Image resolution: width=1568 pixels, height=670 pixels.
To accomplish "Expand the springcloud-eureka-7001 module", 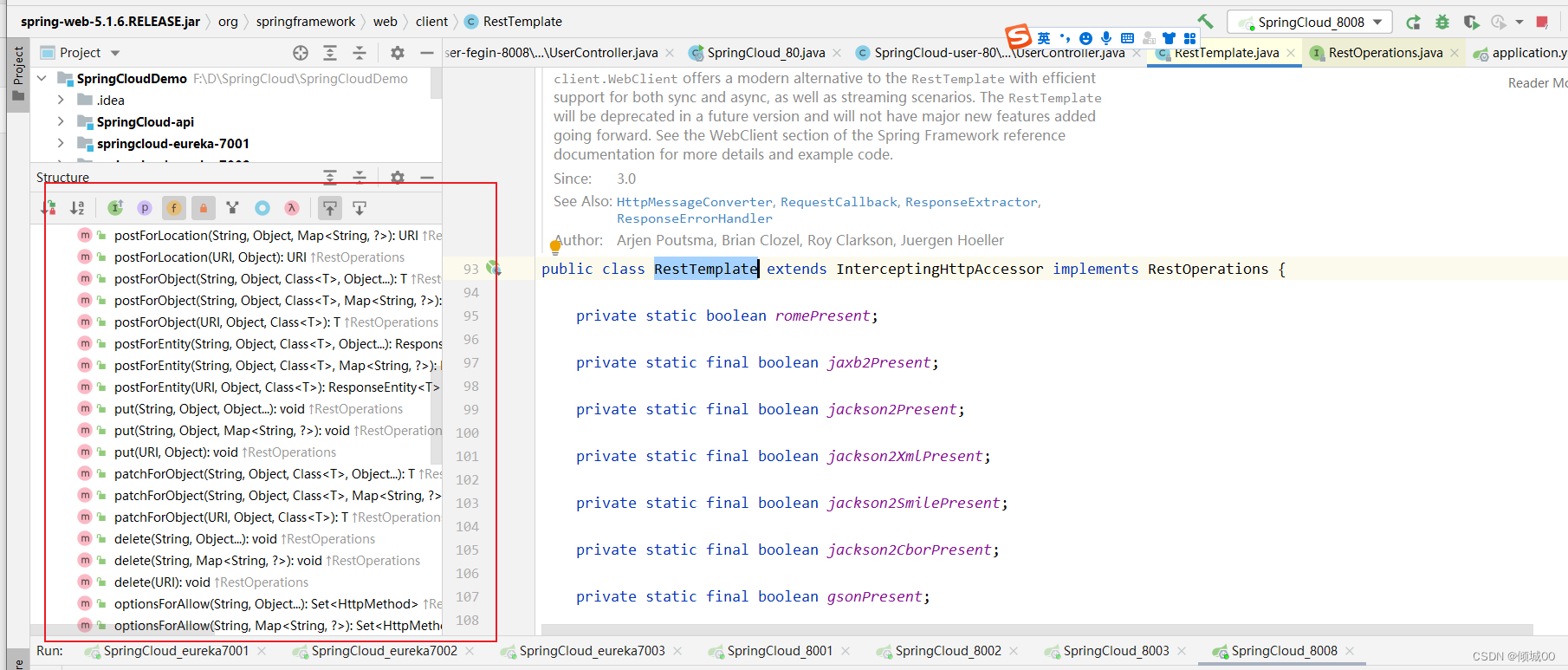I will (x=61, y=143).
